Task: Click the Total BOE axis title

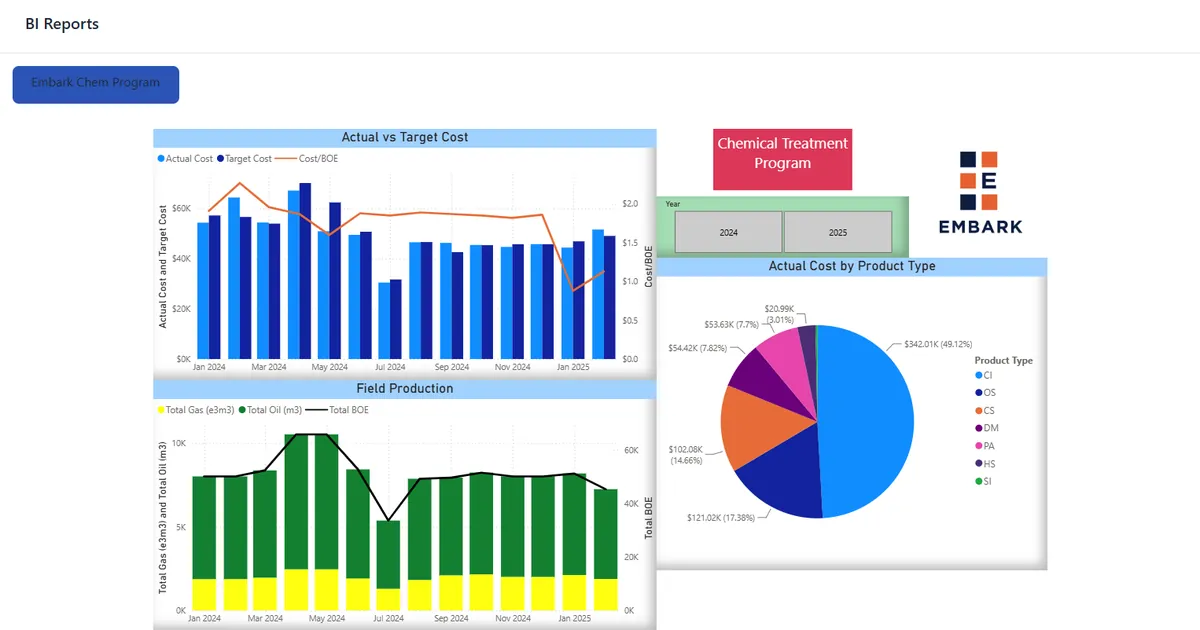Action: click(x=648, y=517)
